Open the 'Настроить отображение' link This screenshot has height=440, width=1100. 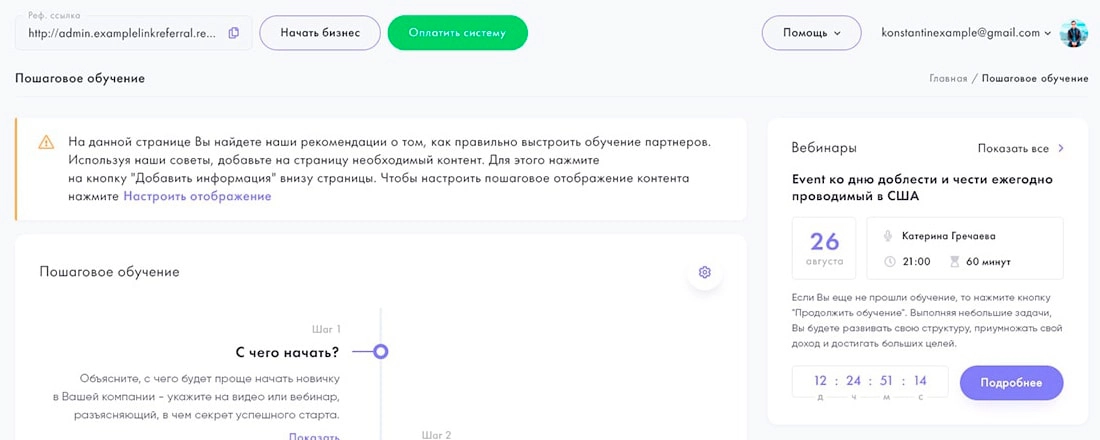[x=197, y=196]
